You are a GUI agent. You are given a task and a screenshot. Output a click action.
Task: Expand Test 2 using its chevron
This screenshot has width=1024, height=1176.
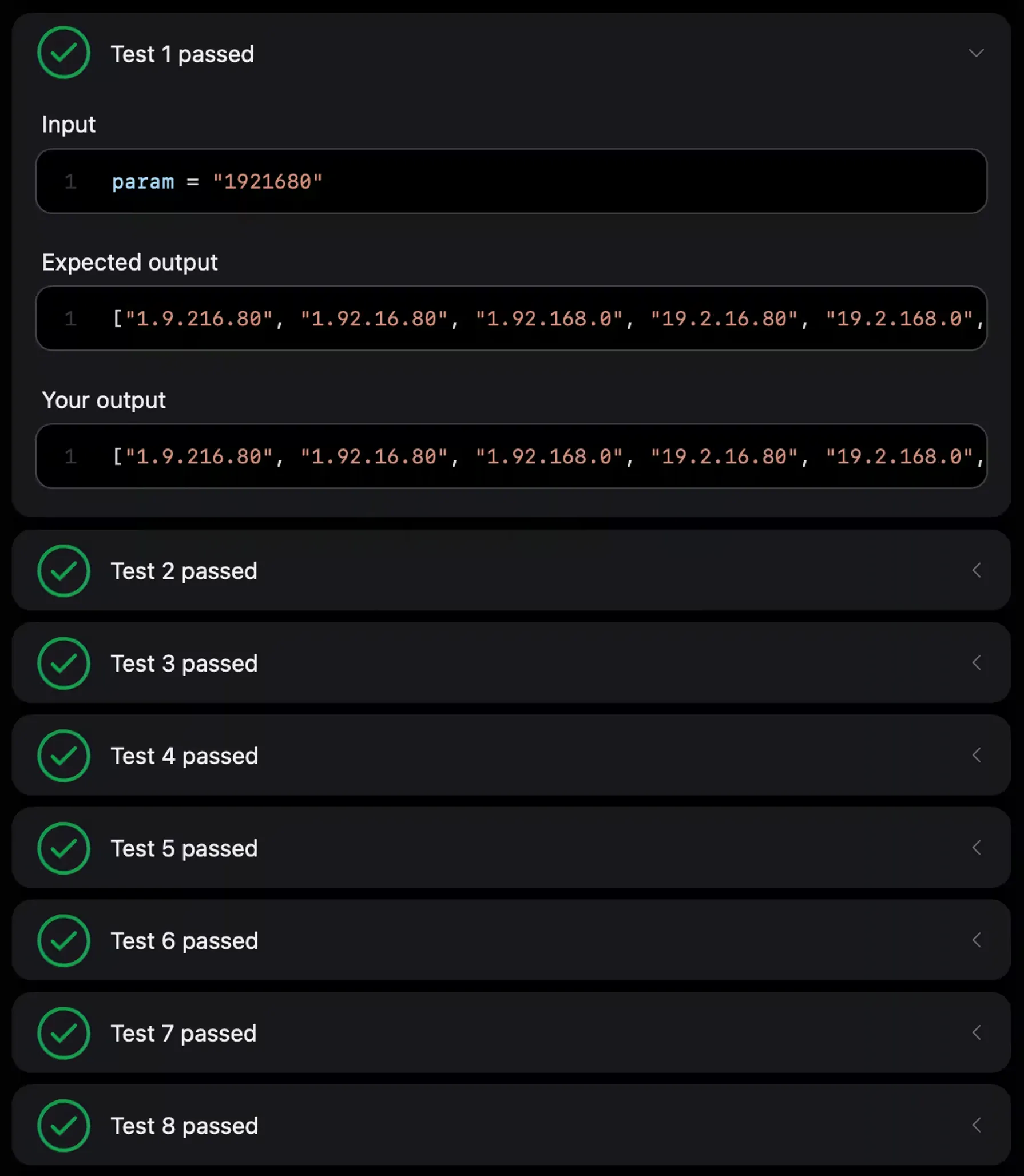(976, 570)
